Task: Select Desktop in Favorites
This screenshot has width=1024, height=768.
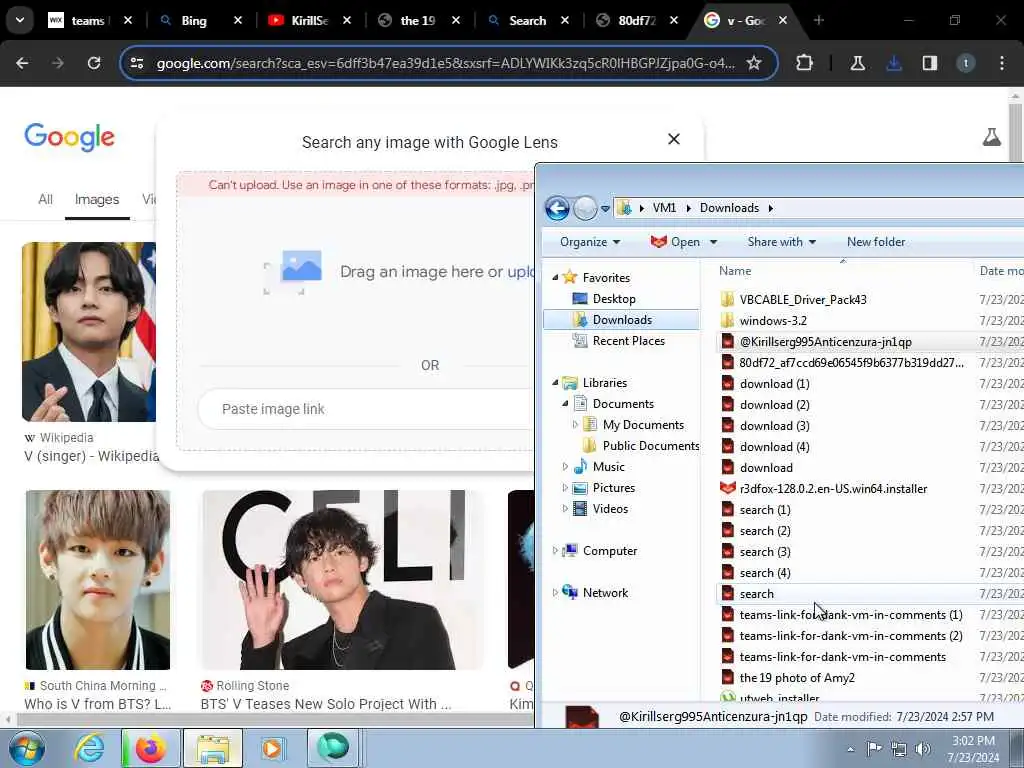Action: point(614,299)
